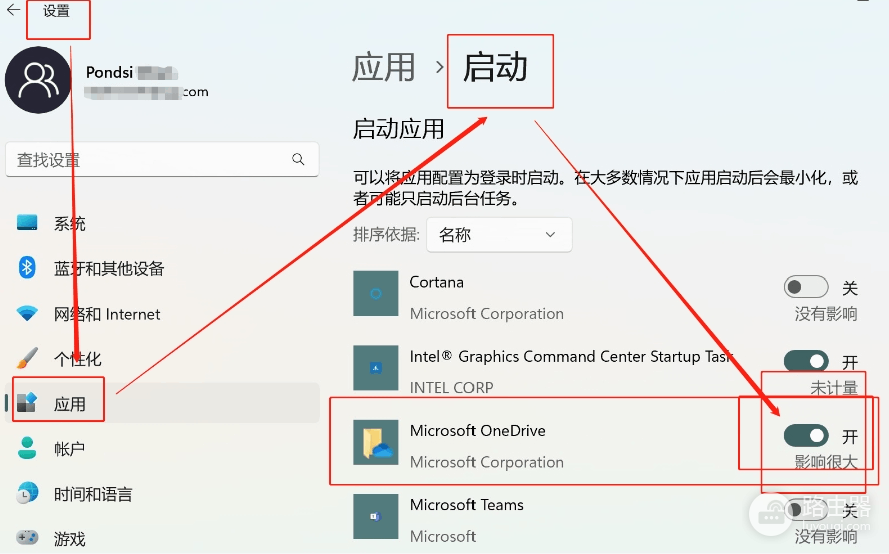Click the Wi-Fi network icon
889x554 pixels.
pos(27,313)
